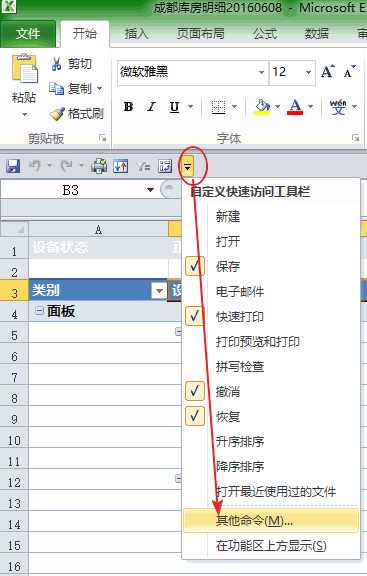Click the sort icon in quick access toolbar
This screenshot has height=576, width=367.
click(121, 166)
